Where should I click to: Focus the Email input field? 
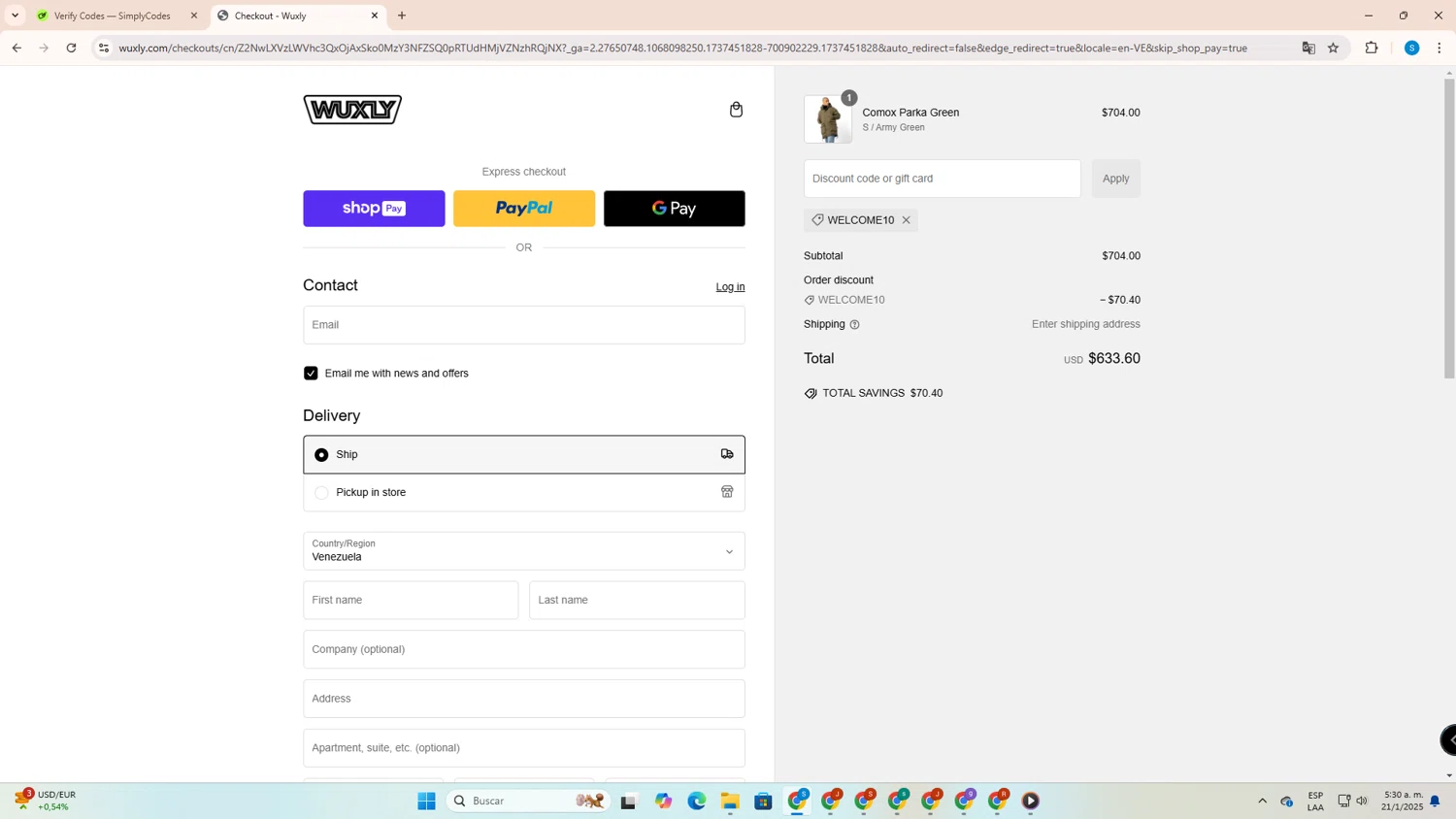coord(524,325)
